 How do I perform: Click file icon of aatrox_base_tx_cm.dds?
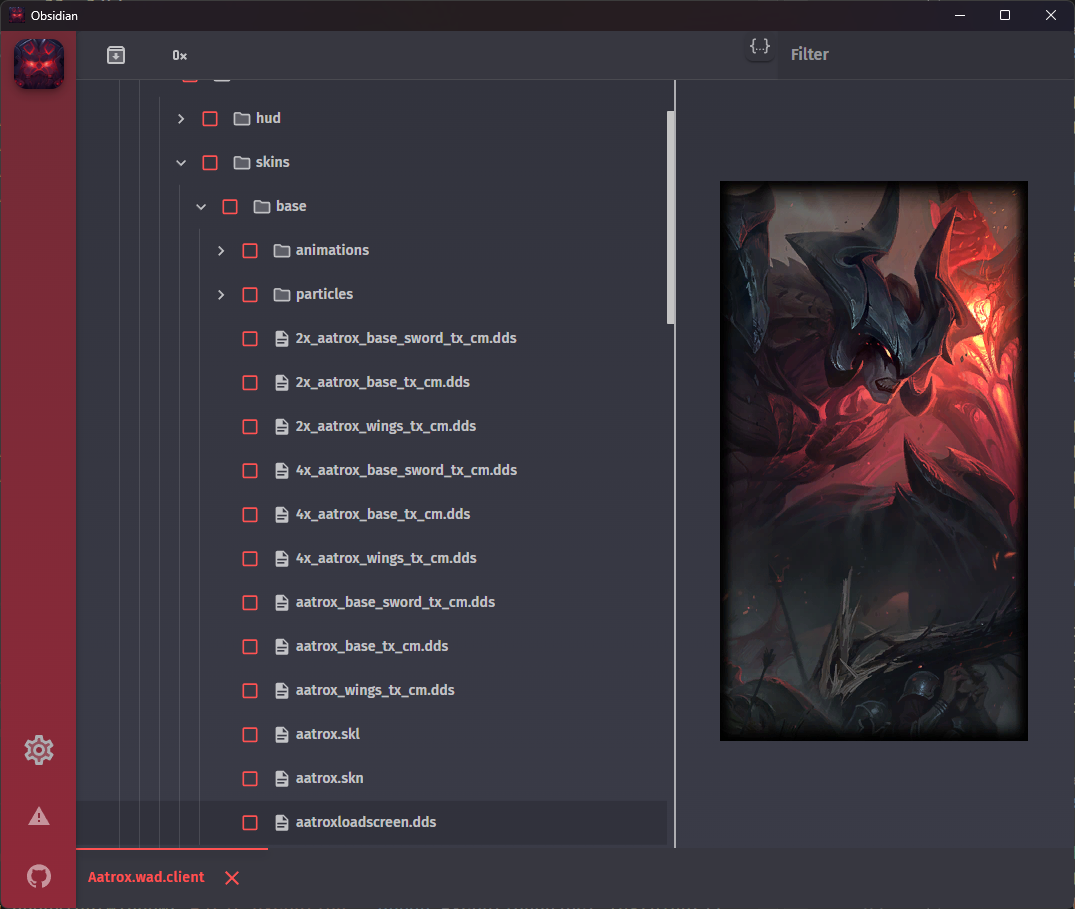pyautogui.click(x=281, y=646)
